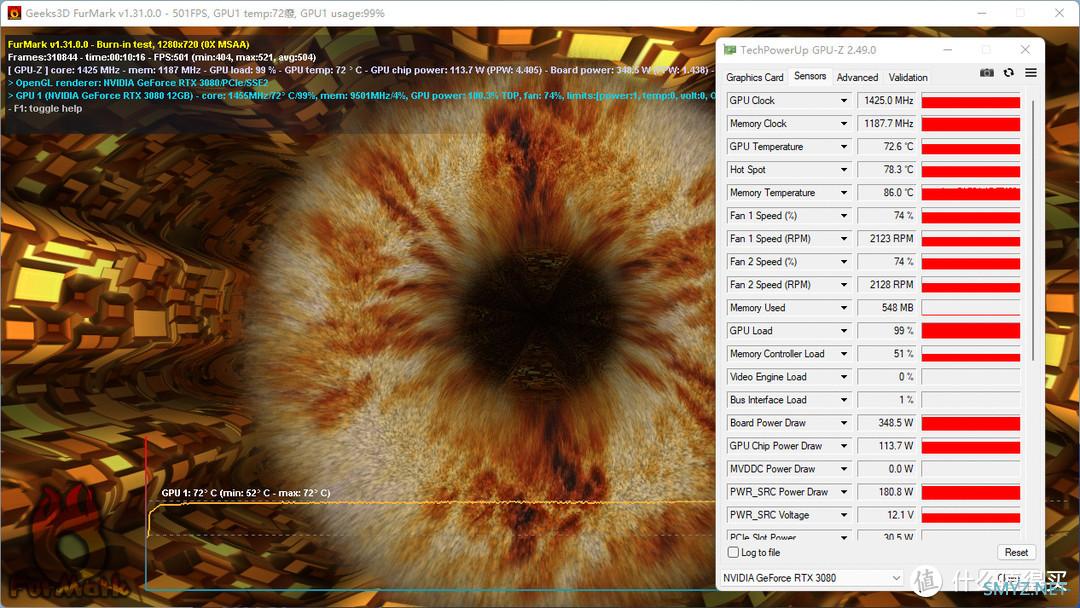This screenshot has width=1080, height=608.
Task: Open the GPU-Z hamburger menu
Action: [x=1030, y=72]
